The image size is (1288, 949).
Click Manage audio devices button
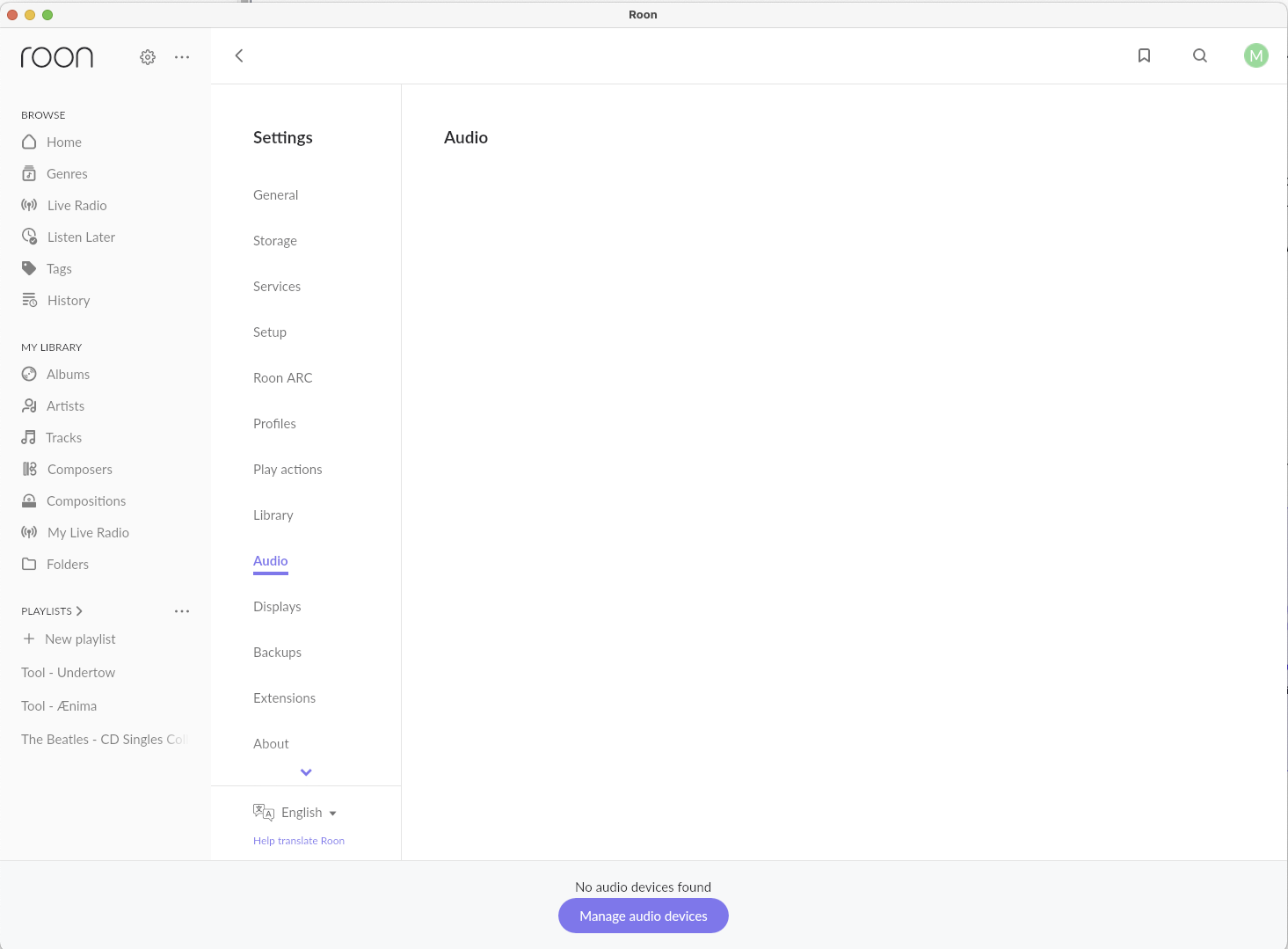(x=644, y=916)
